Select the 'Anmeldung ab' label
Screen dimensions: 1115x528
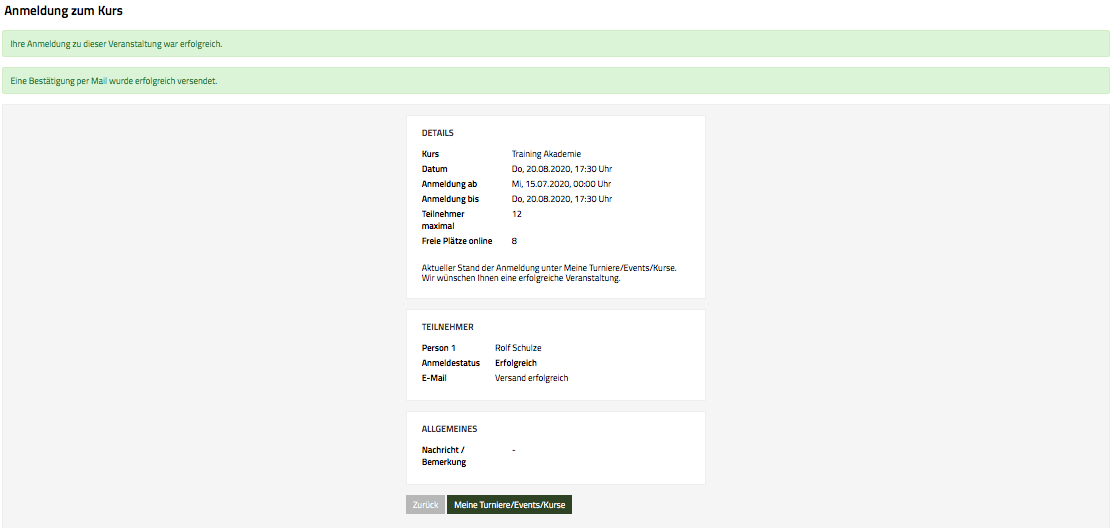click(x=449, y=184)
